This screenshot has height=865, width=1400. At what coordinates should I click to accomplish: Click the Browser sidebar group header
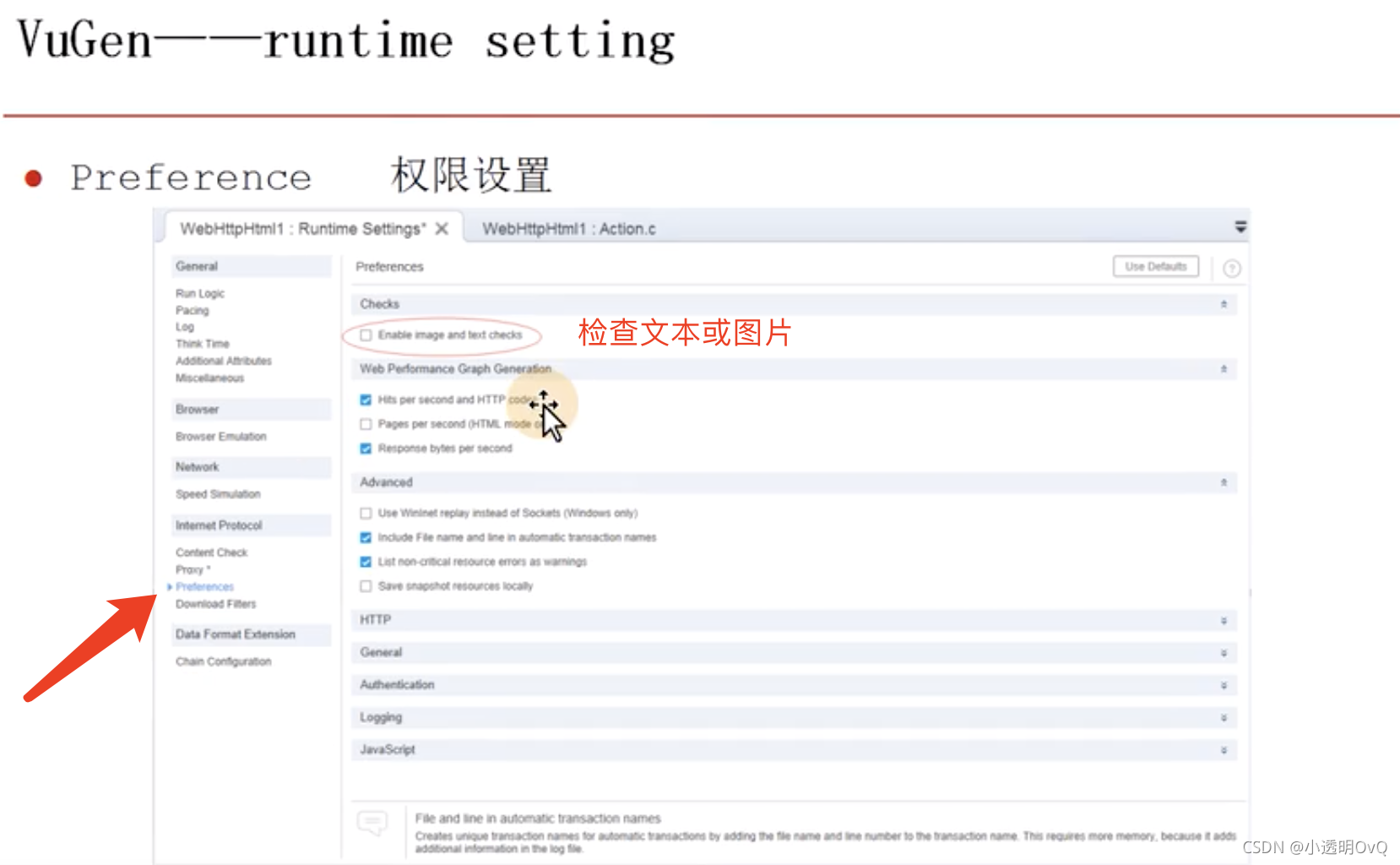[251, 409]
